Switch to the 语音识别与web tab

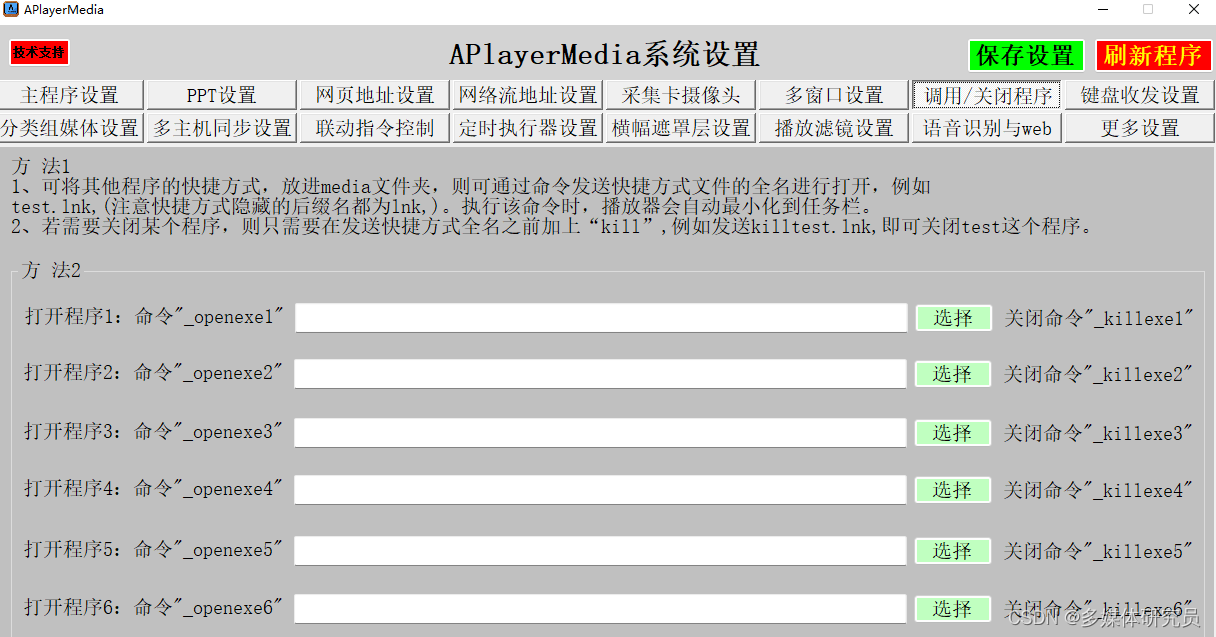coord(986,128)
